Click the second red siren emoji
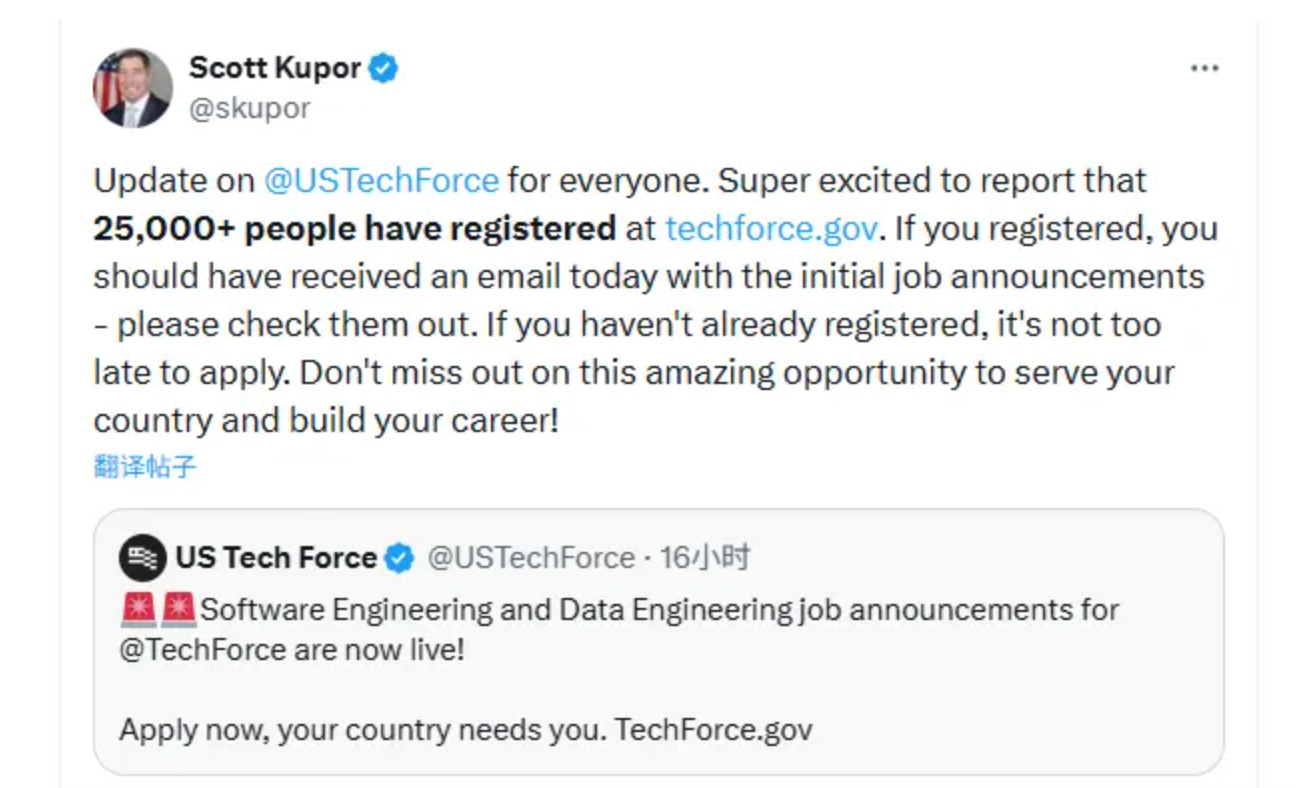Image resolution: width=1296 pixels, height=788 pixels. pyautogui.click(x=179, y=609)
